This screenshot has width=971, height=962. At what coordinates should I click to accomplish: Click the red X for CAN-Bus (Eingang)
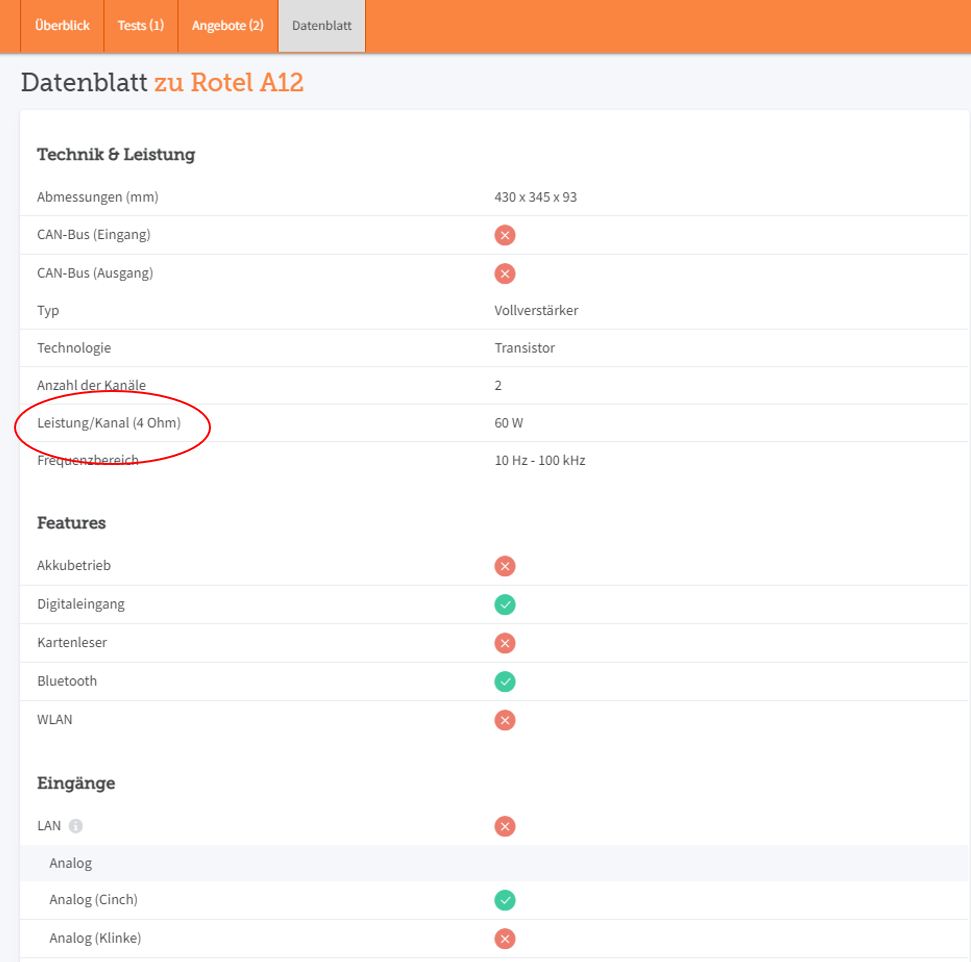[505, 235]
